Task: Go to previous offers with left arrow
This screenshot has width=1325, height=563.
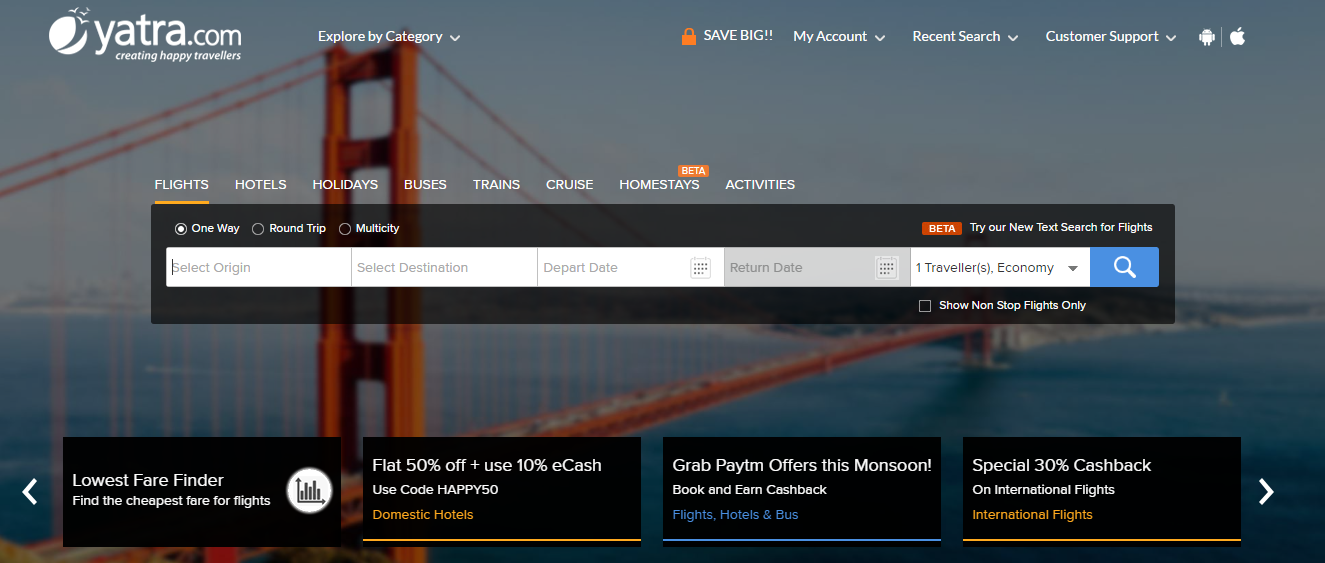Action: point(30,491)
